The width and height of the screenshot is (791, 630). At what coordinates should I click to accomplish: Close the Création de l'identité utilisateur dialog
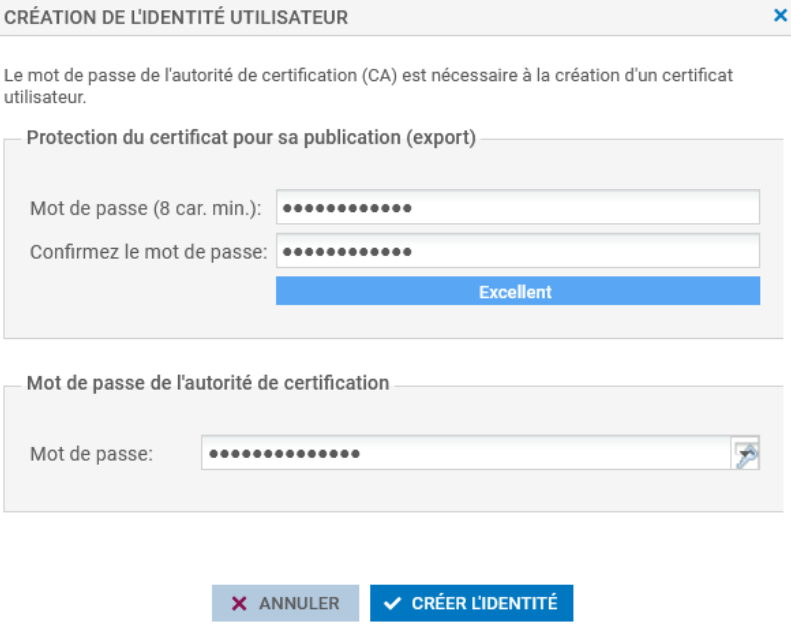pyautogui.click(x=780, y=16)
